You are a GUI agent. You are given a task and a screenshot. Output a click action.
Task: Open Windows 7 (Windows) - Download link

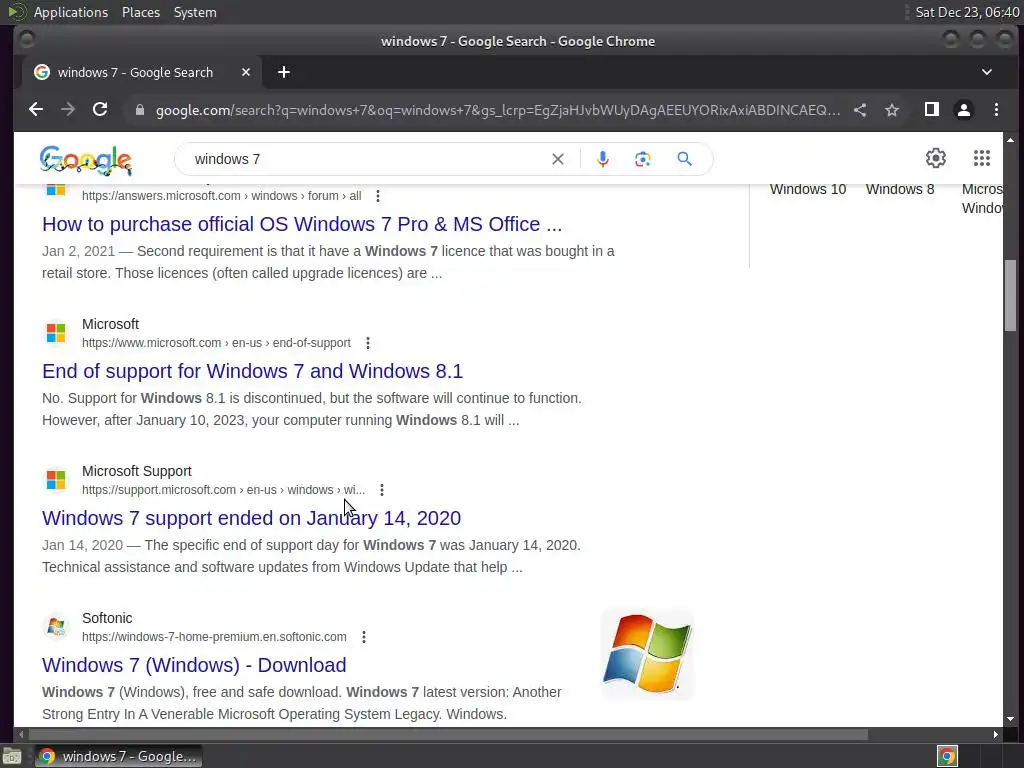click(x=194, y=665)
